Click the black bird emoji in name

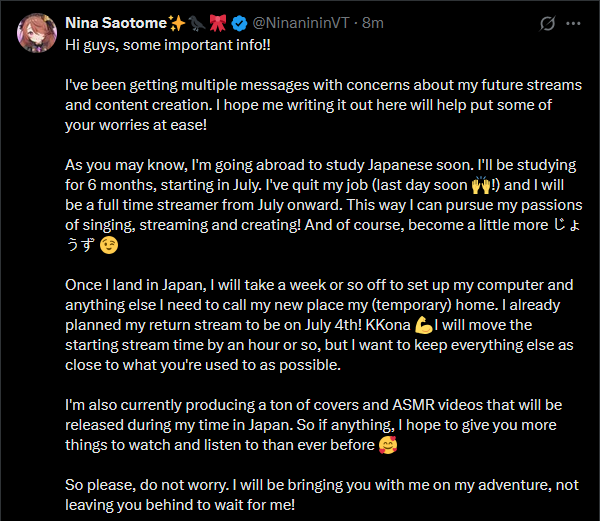[x=199, y=22]
